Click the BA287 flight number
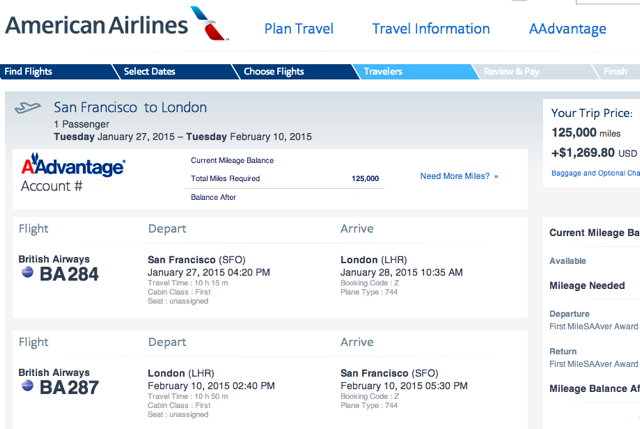640x429 pixels. pos(69,387)
